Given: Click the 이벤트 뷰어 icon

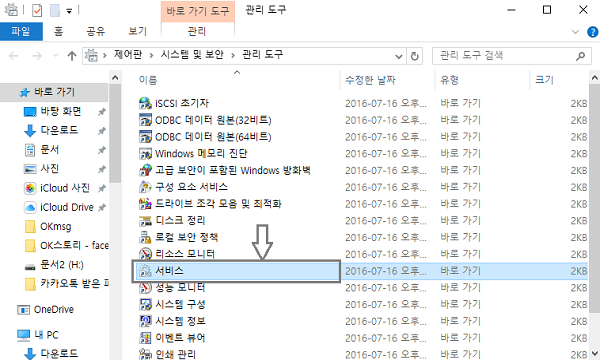Looking at the screenshot, I should [x=145, y=338].
